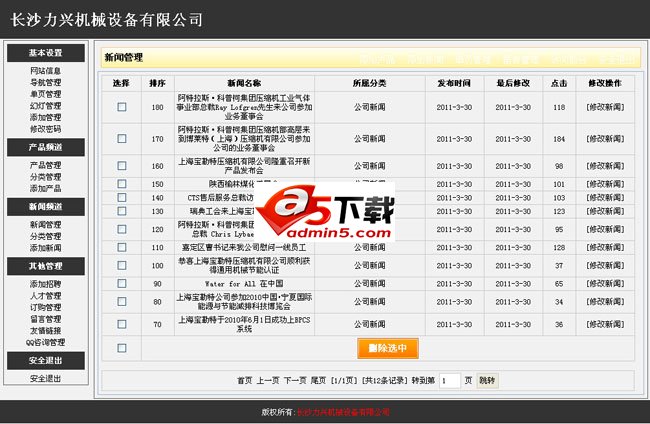The image size is (650, 424).
Task: Tick the checkbox for row 70
Action: point(122,324)
